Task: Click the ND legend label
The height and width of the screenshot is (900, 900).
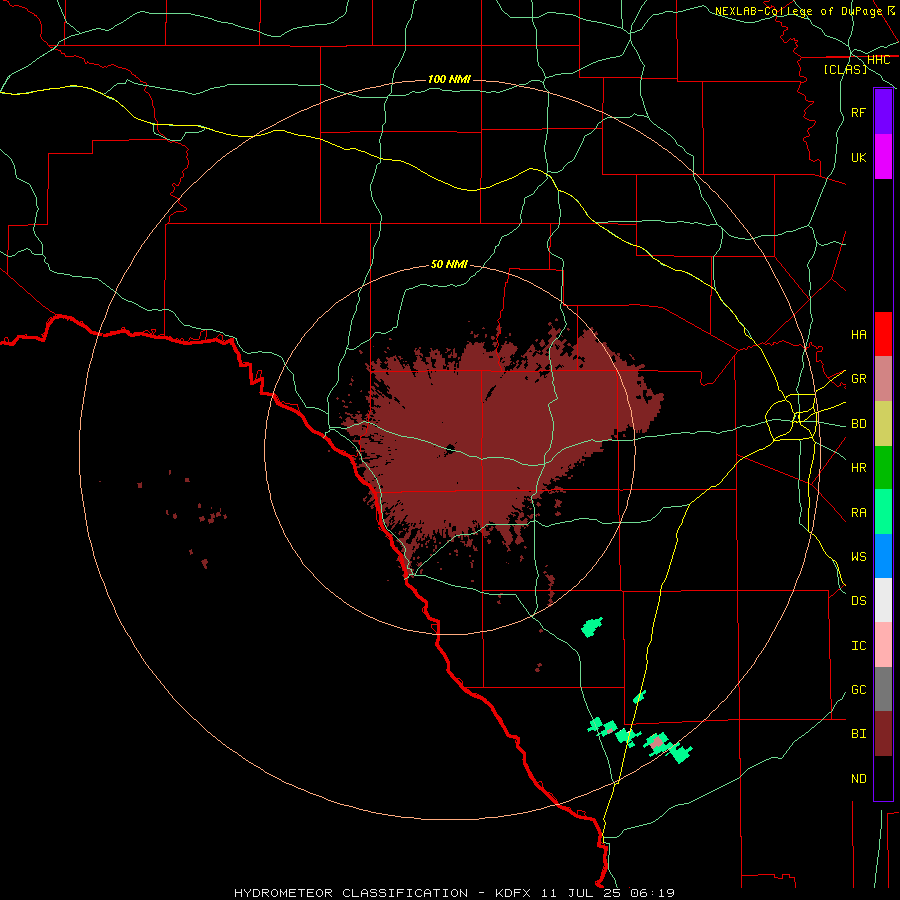Action: click(x=858, y=778)
